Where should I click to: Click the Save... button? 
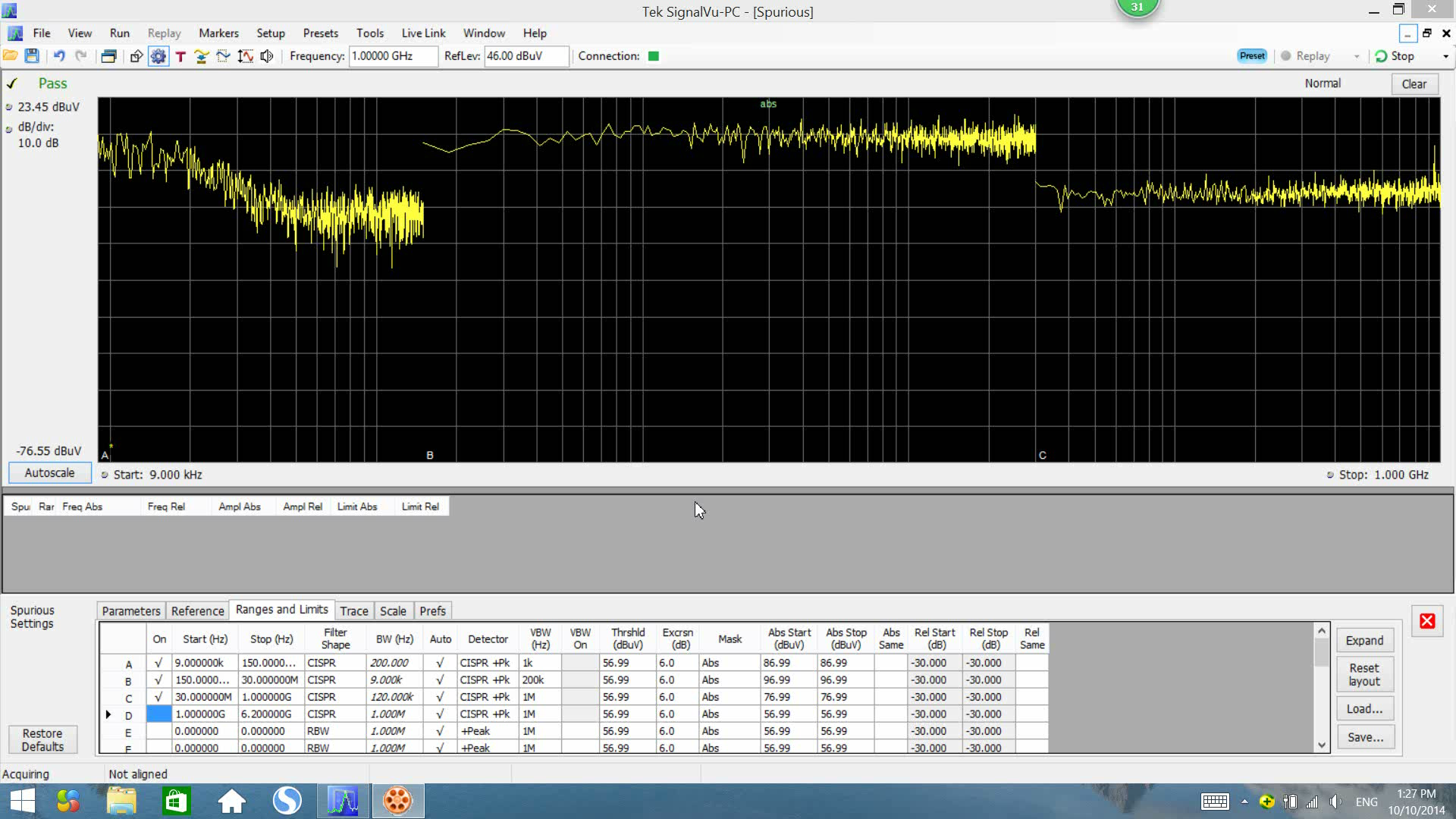pos(1364,737)
